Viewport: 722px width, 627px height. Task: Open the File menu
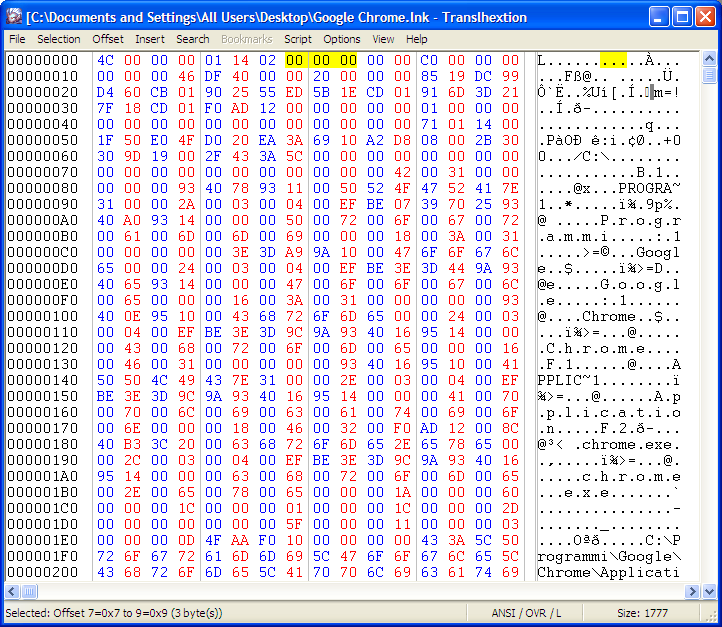pyautogui.click(x=17, y=39)
